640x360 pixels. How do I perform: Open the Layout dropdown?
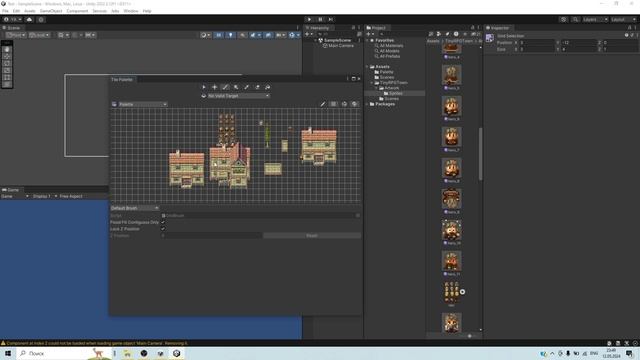(623, 19)
